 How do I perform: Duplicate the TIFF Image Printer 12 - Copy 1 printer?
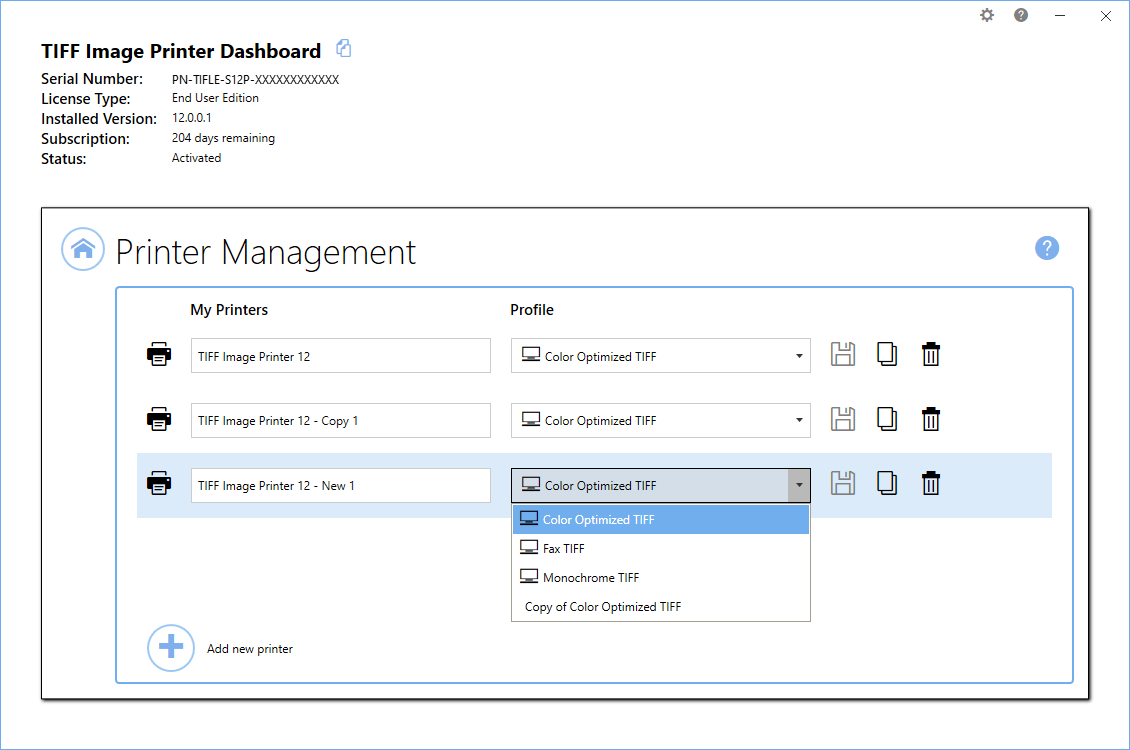[887, 419]
